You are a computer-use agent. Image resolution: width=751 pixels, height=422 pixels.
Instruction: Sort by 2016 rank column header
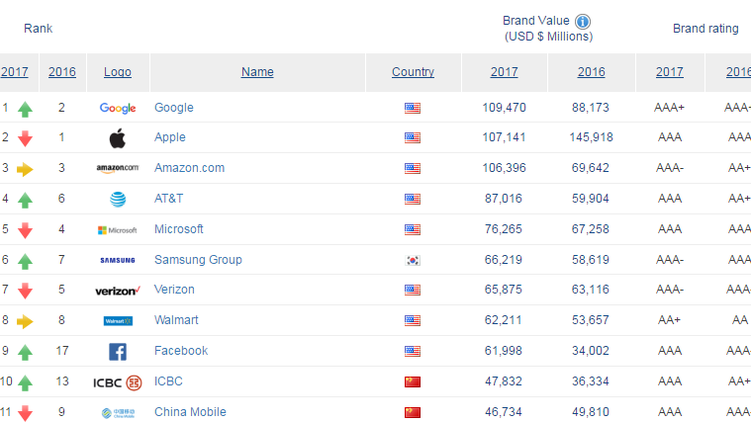62,72
